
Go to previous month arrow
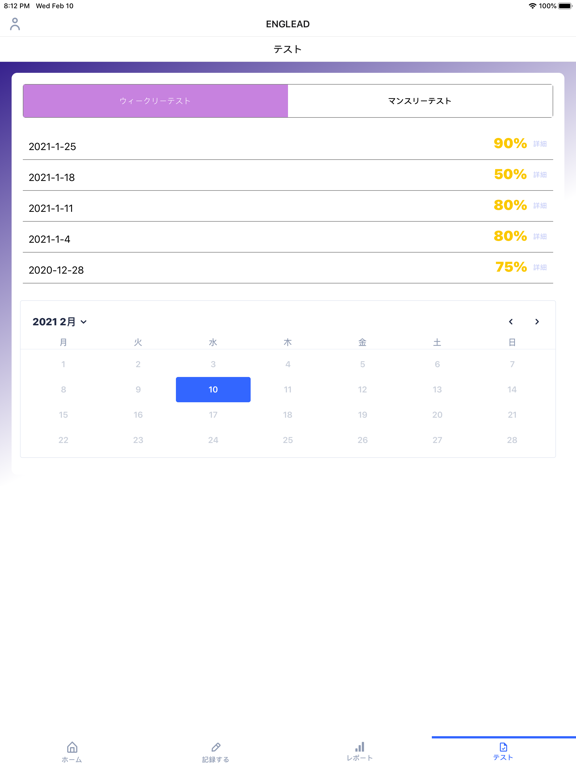click(511, 322)
